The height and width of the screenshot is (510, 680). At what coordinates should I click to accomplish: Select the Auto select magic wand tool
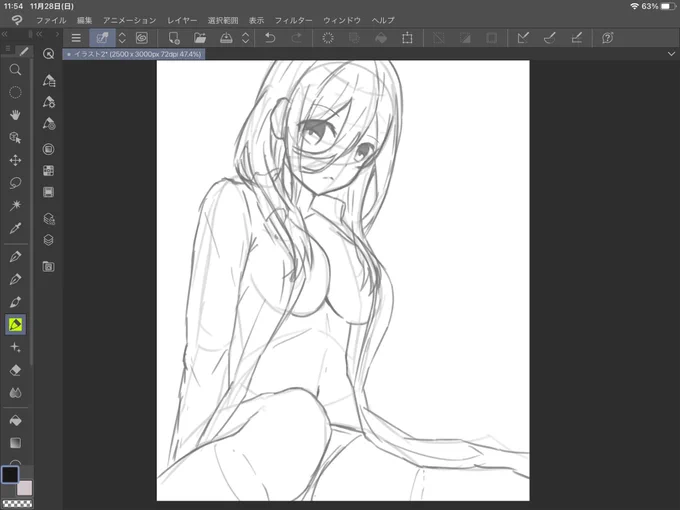click(x=15, y=205)
